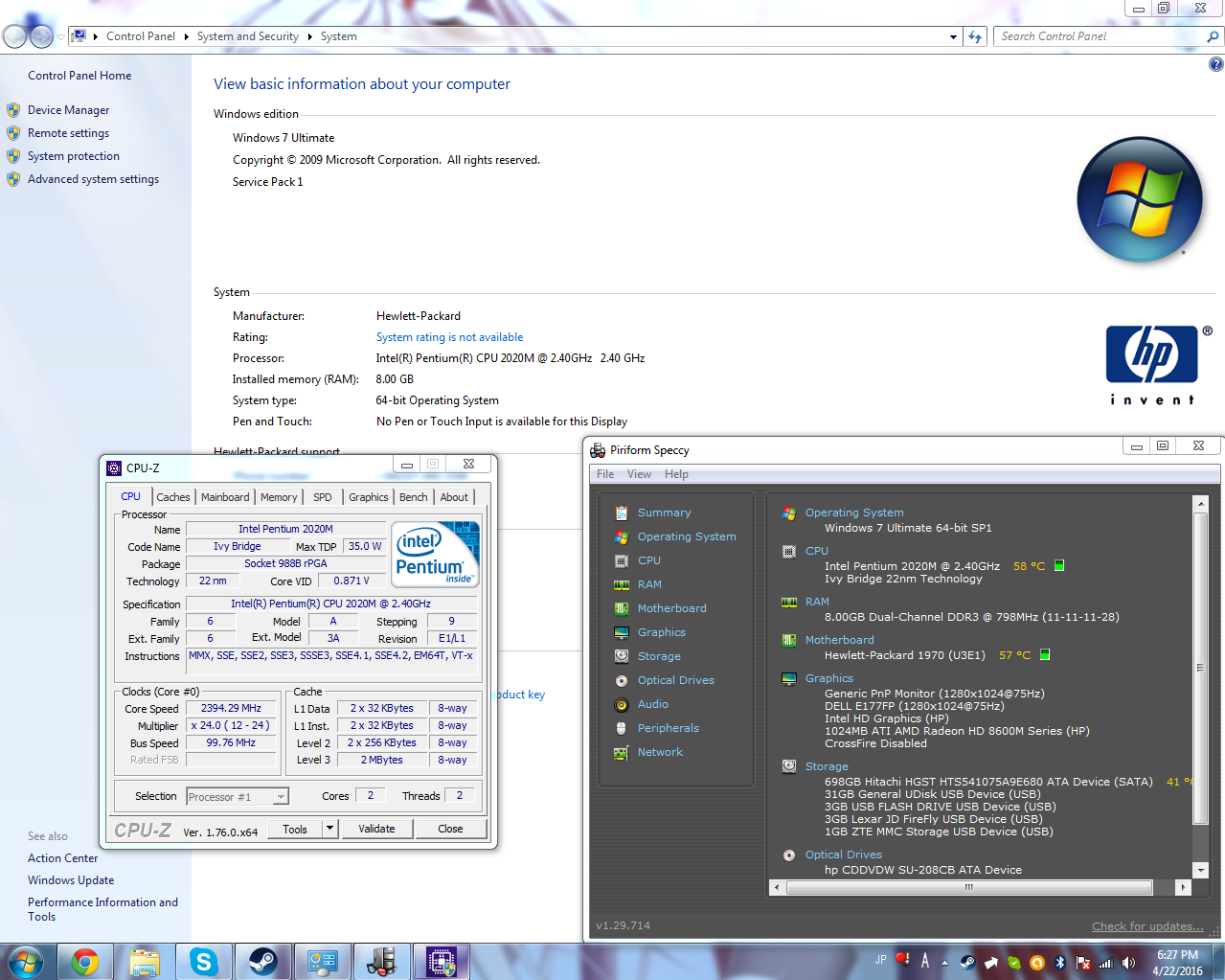Open the File menu in Speccy
This screenshot has width=1225, height=980.
click(x=605, y=474)
